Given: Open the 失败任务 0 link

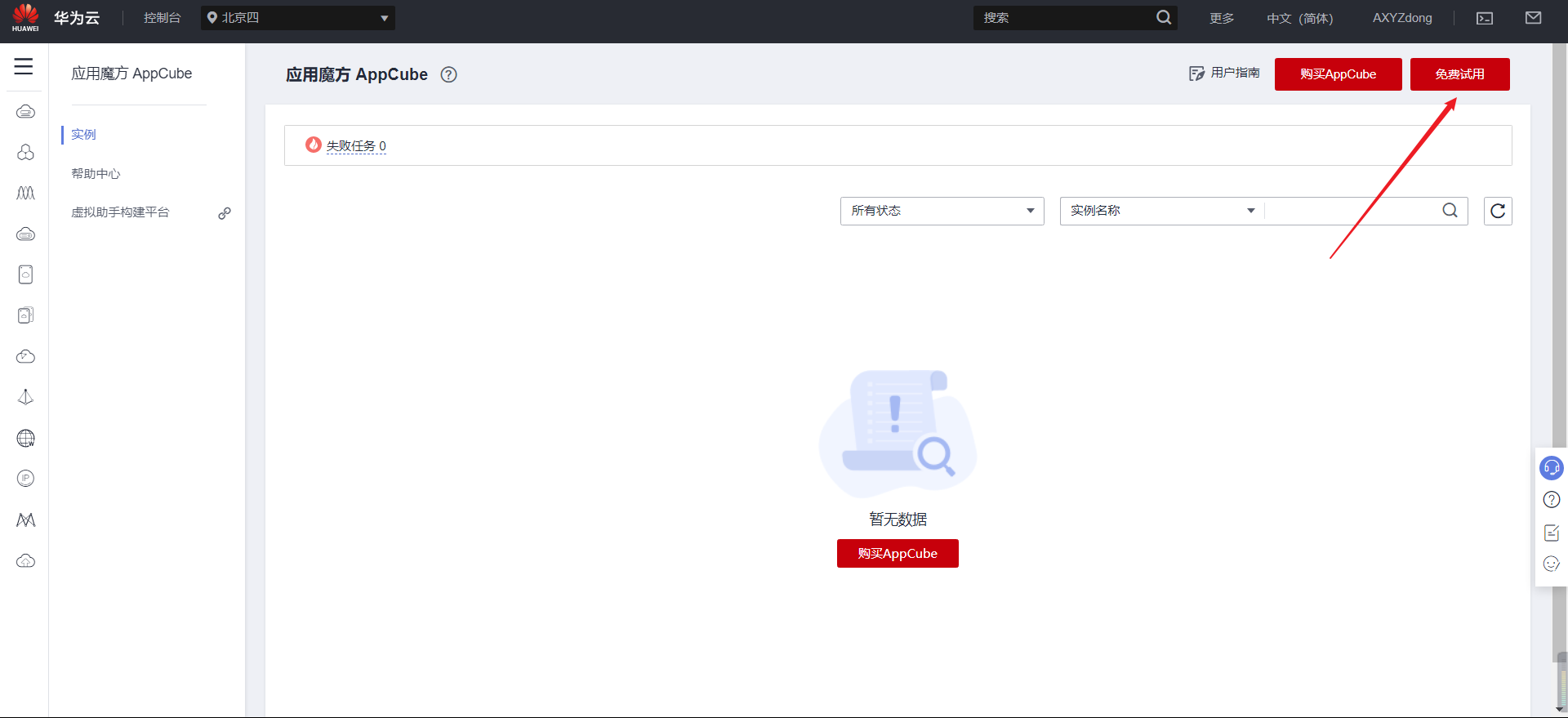Looking at the screenshot, I should tap(356, 146).
